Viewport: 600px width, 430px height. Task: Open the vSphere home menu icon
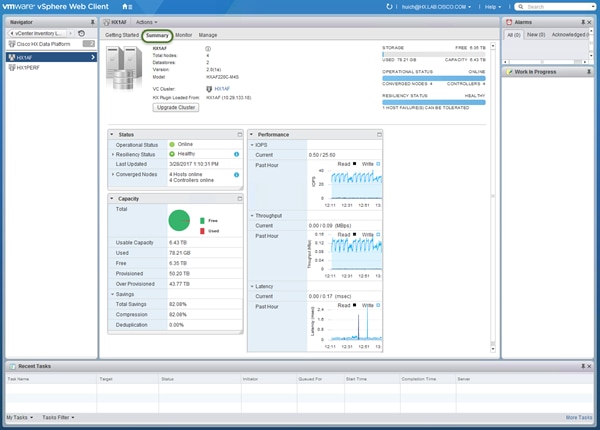127,7
